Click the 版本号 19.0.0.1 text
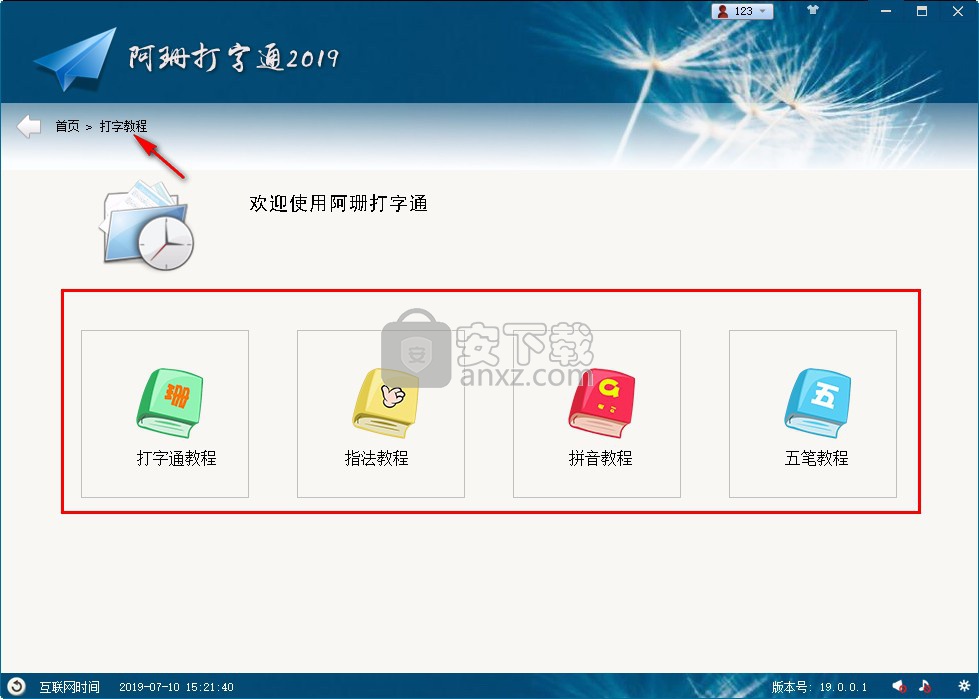The image size is (979, 699). 819,687
